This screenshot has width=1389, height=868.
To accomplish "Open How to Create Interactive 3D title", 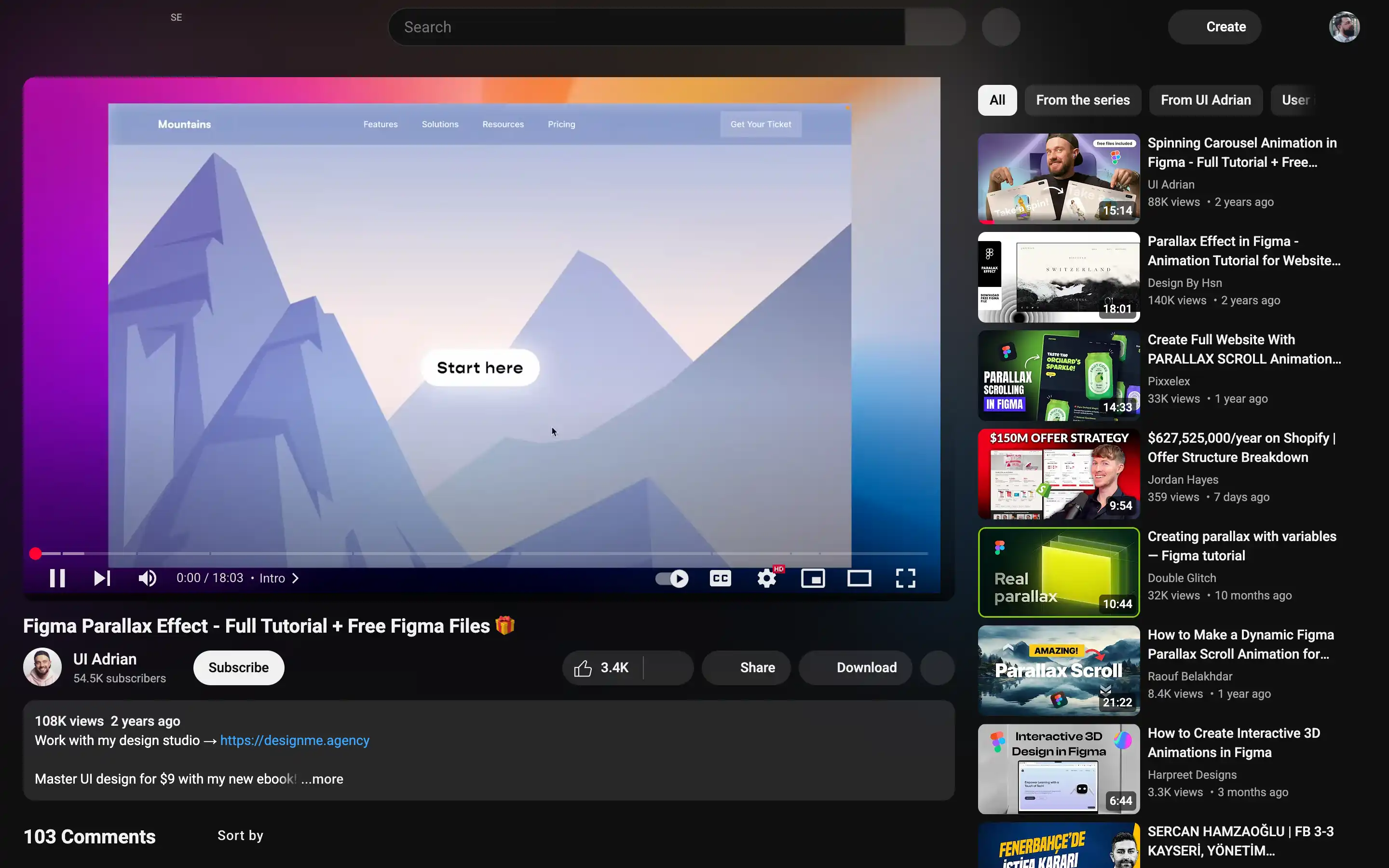I will coord(1233,743).
